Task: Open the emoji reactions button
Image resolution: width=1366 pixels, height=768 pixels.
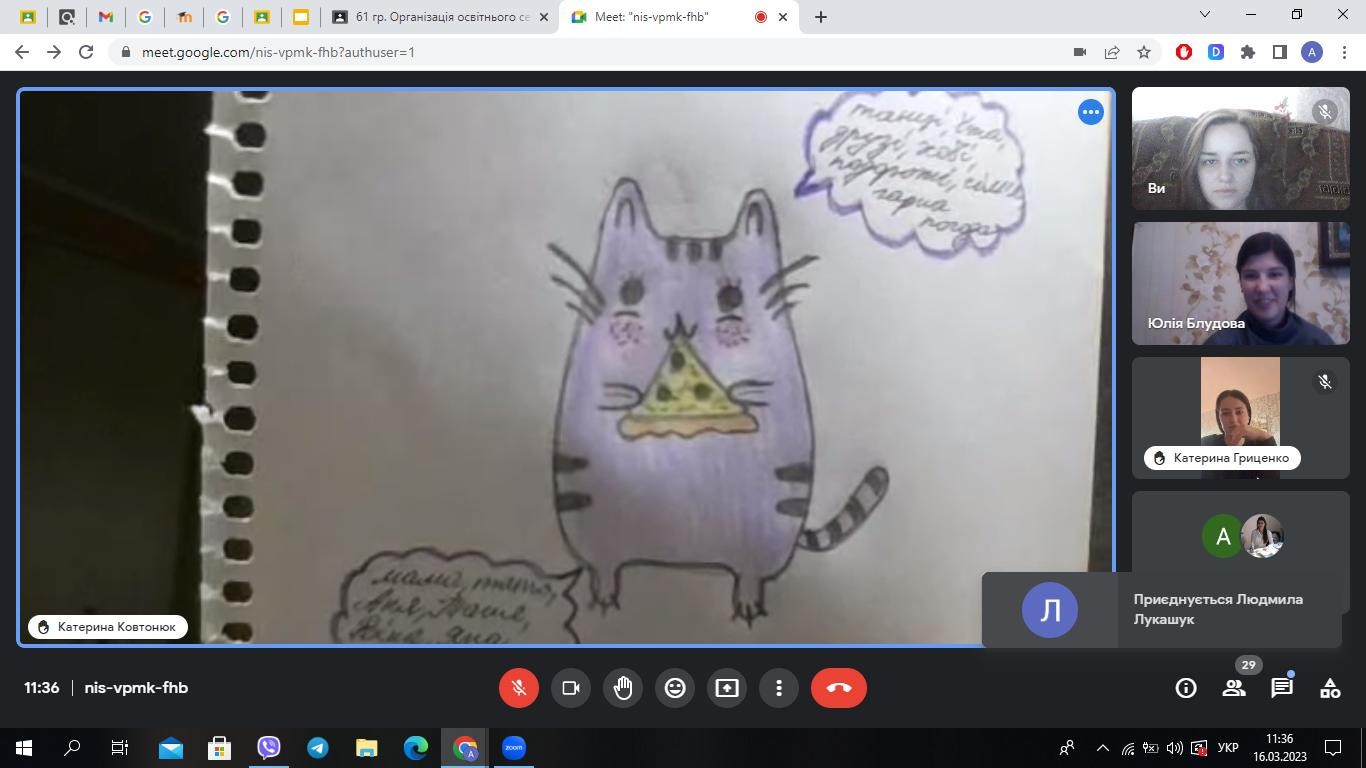Action: pos(675,688)
